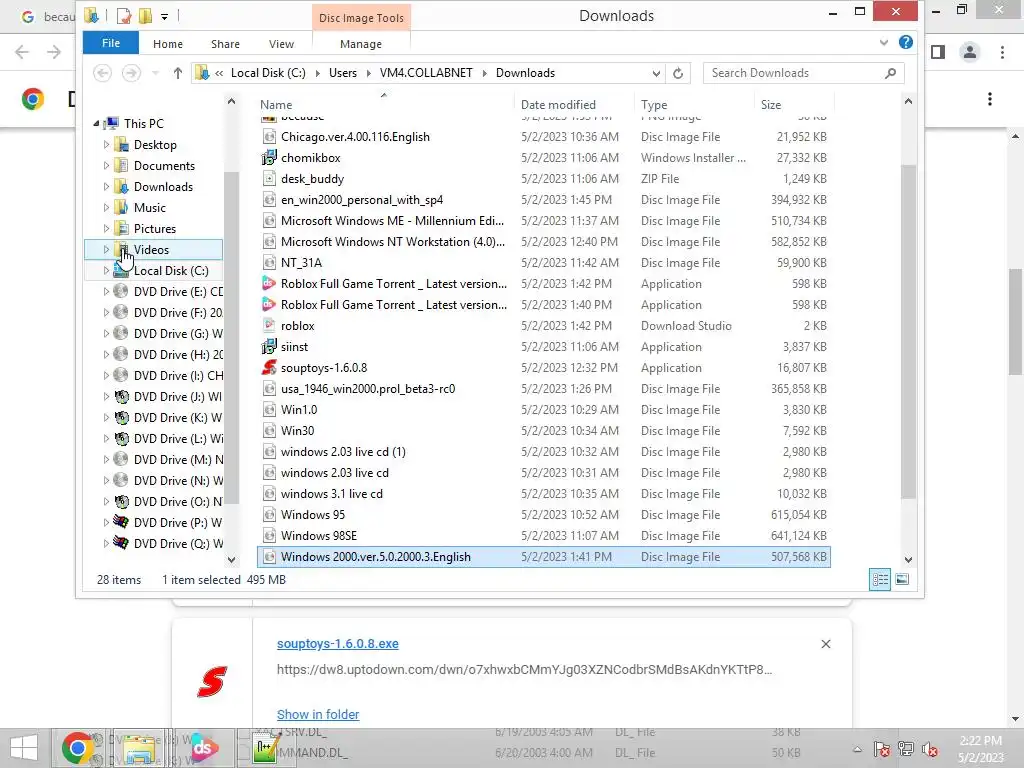
Task: Open Chrome from the taskbar
Action: click(x=77, y=748)
